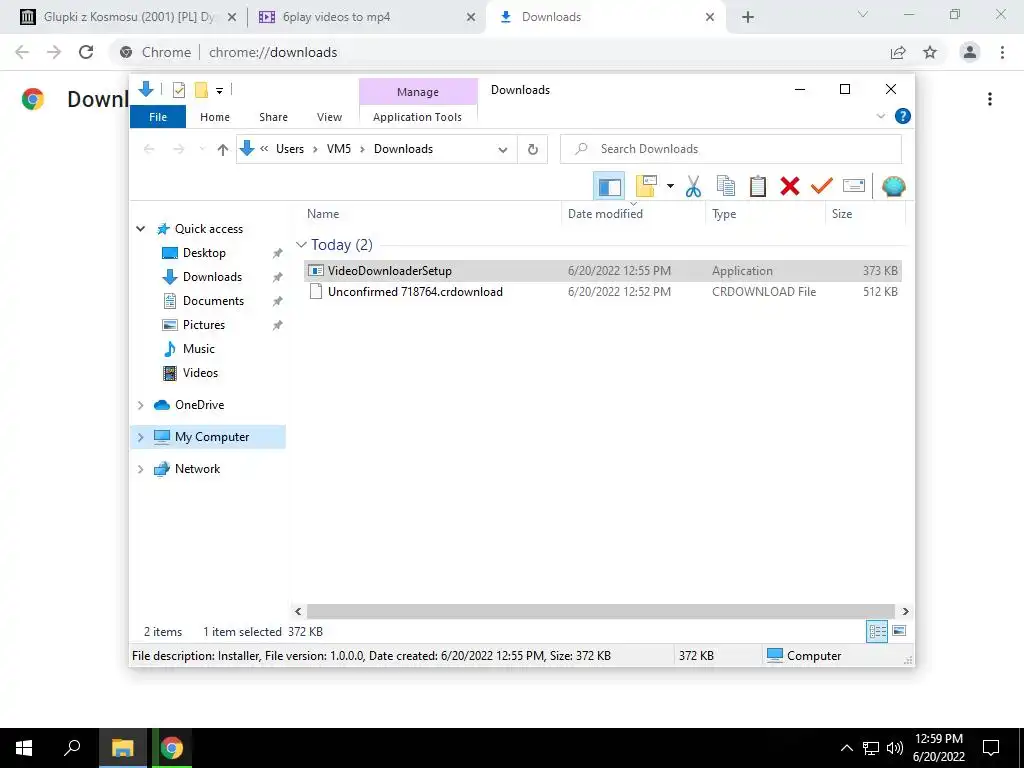Viewport: 1024px width, 768px height.
Task: Click the File Explorer taskbar icon
Action: pyautogui.click(x=122, y=748)
